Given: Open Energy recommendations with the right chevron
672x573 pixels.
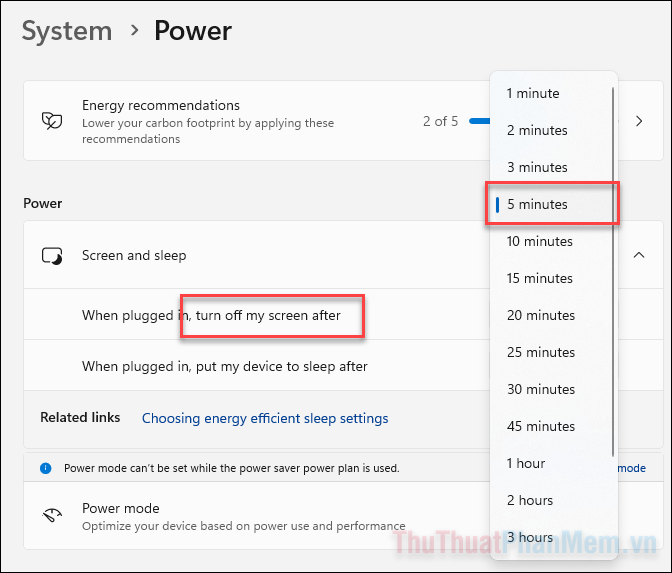Looking at the screenshot, I should (x=639, y=121).
